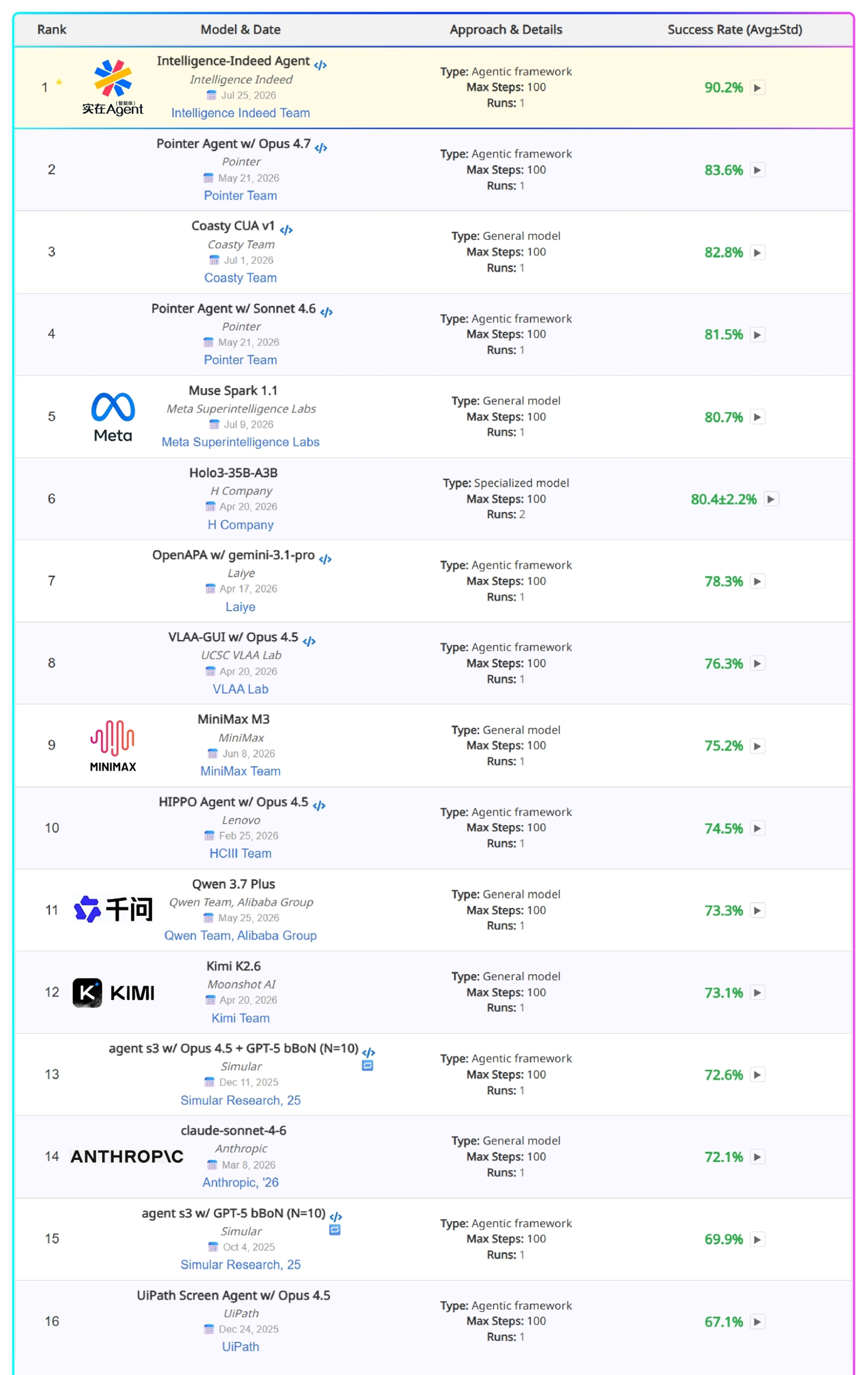The width and height of the screenshot is (868, 1375).
Task: Open Simular Research link dated Oct 4, 2025
Action: [x=240, y=1265]
